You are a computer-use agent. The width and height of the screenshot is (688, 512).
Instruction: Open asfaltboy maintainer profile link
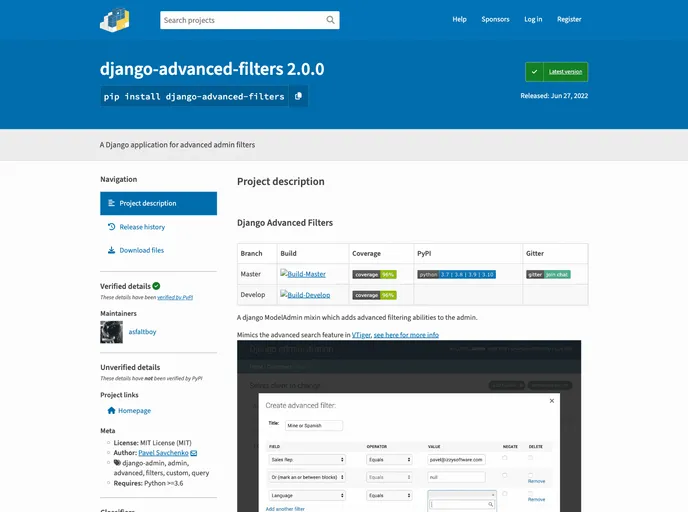click(142, 332)
